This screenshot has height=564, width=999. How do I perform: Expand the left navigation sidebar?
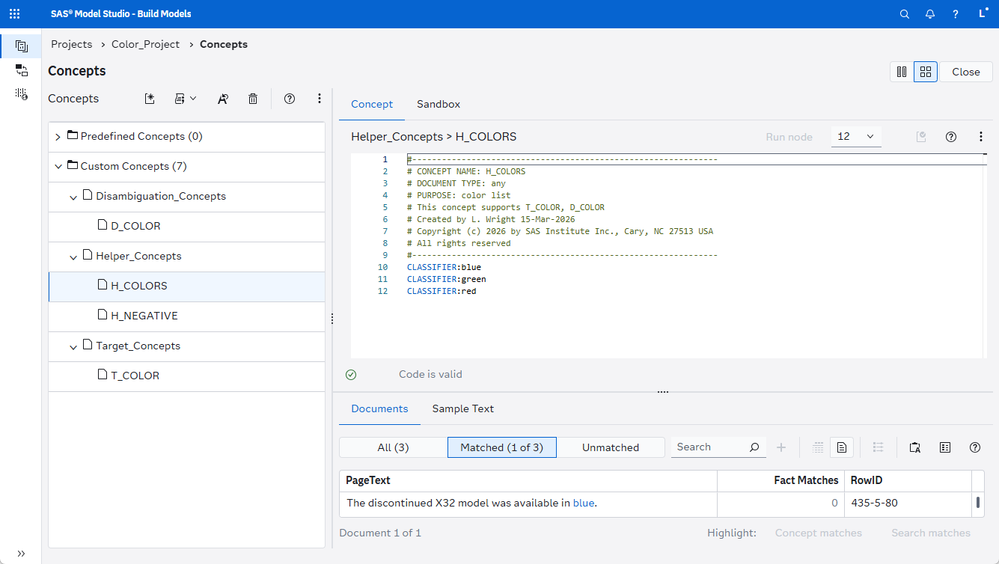coord(21,553)
